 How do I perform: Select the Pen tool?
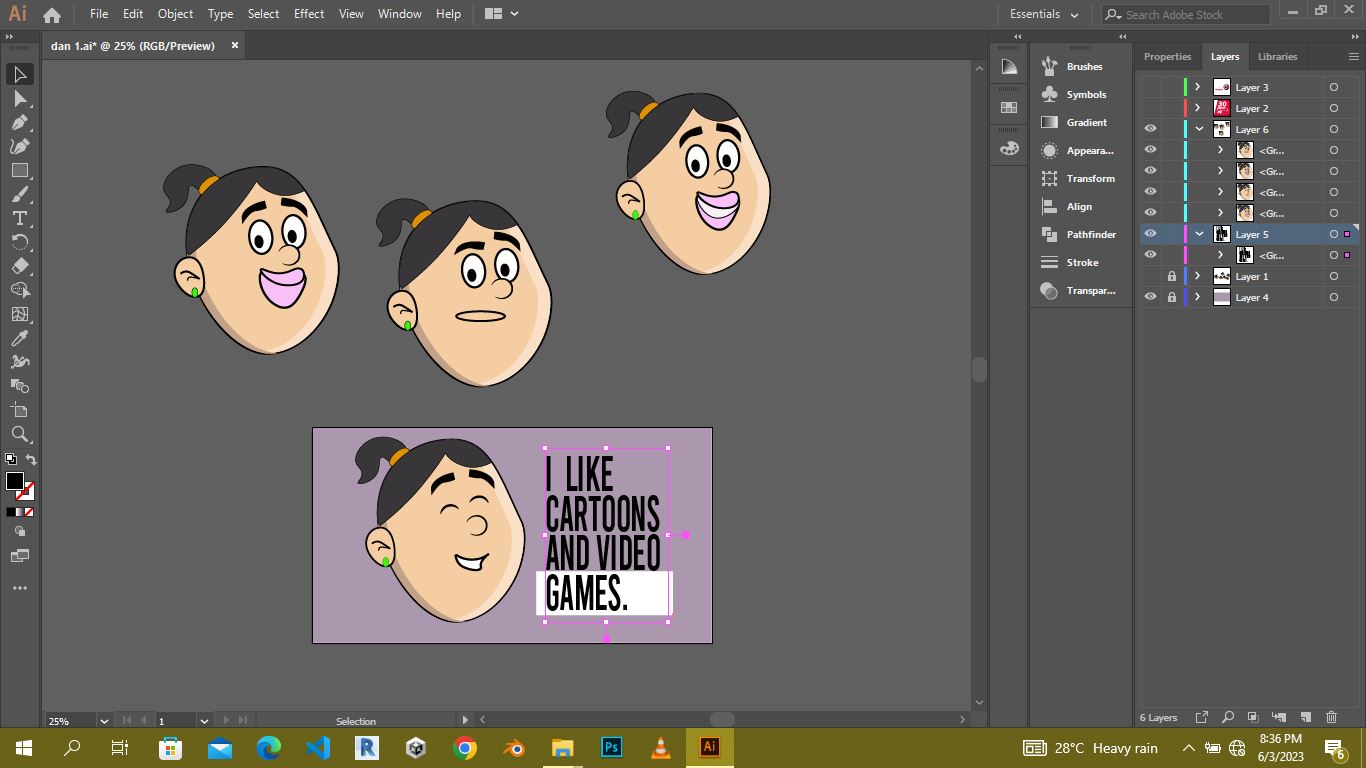coord(19,122)
